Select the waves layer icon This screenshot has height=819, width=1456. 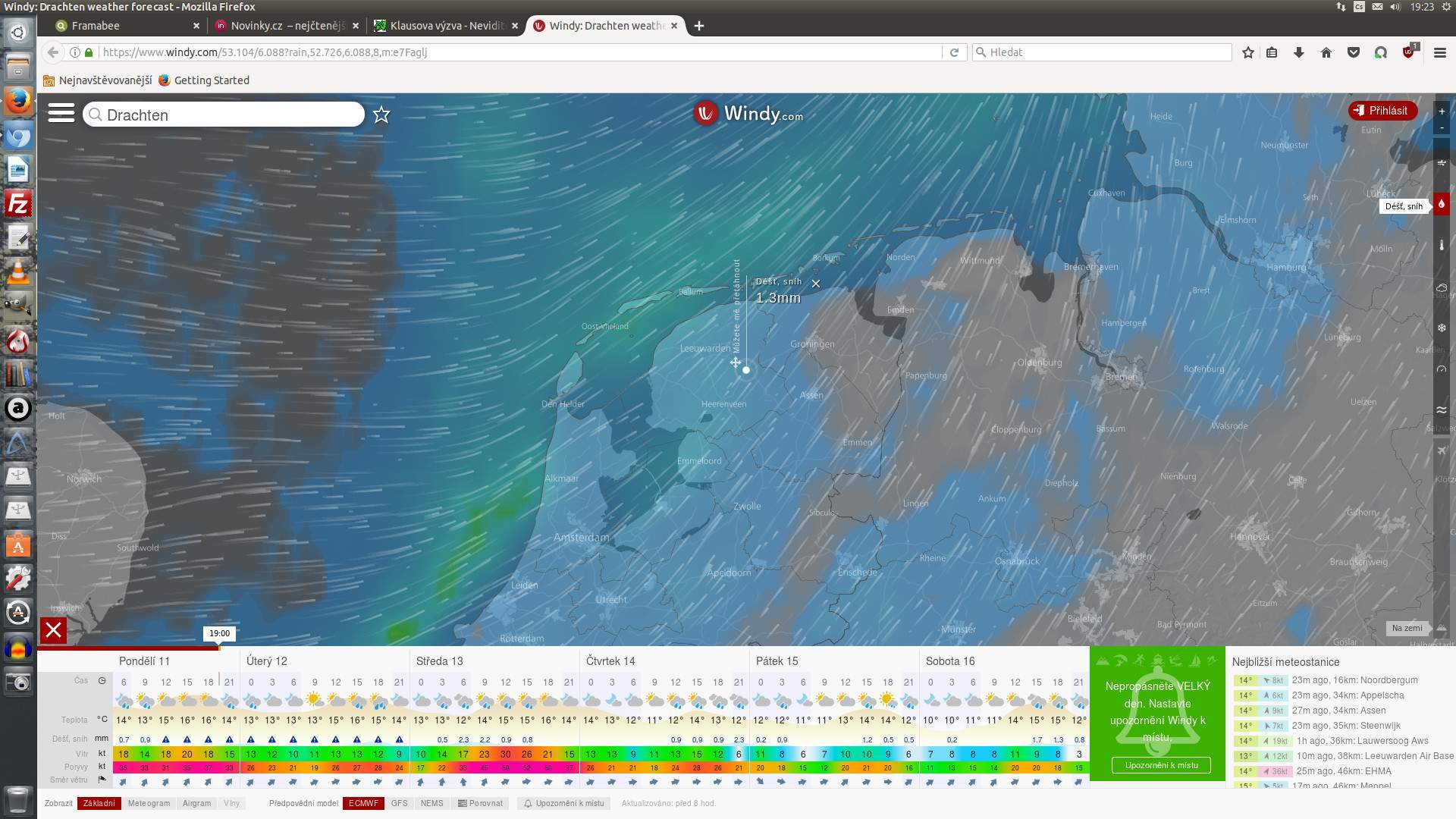pyautogui.click(x=1441, y=410)
